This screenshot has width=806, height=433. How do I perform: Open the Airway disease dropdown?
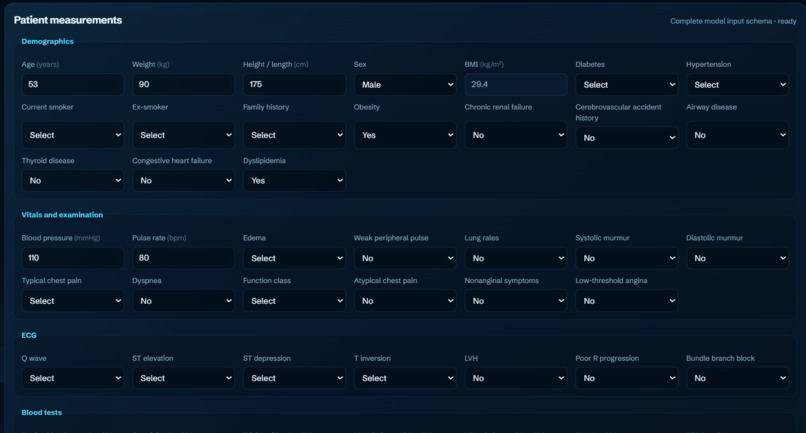pyautogui.click(x=737, y=135)
